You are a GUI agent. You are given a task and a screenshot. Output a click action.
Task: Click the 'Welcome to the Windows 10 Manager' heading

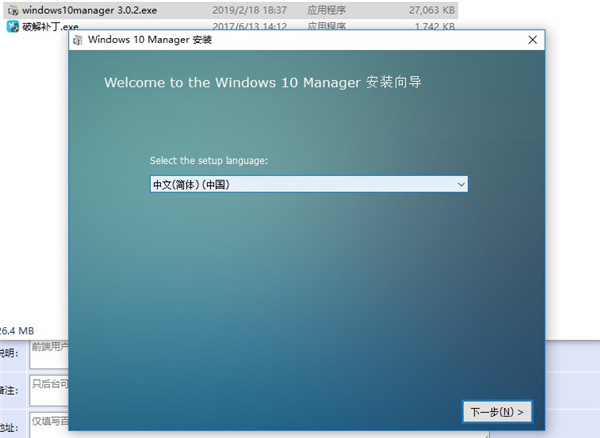[x=262, y=82]
